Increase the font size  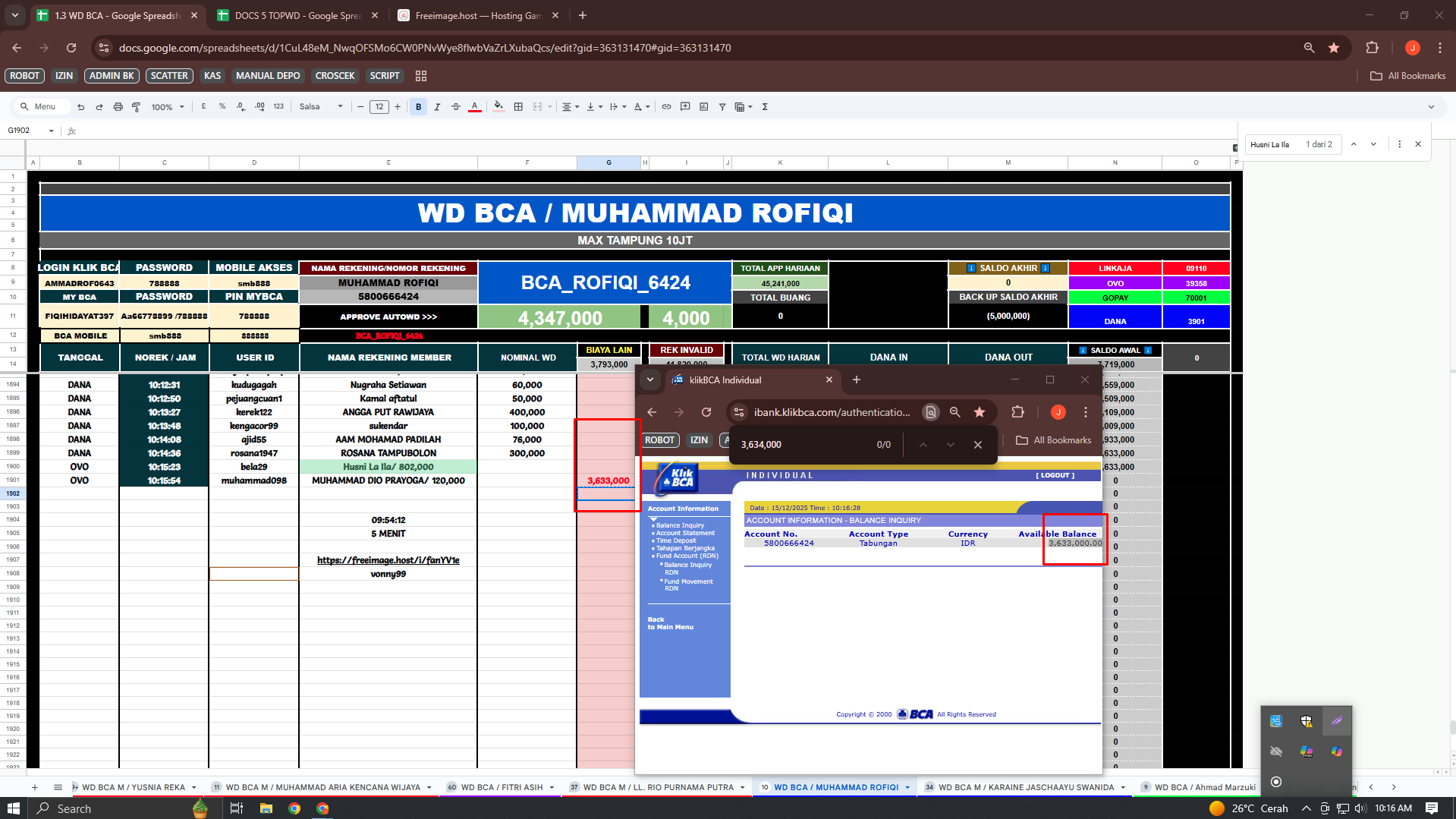398,107
